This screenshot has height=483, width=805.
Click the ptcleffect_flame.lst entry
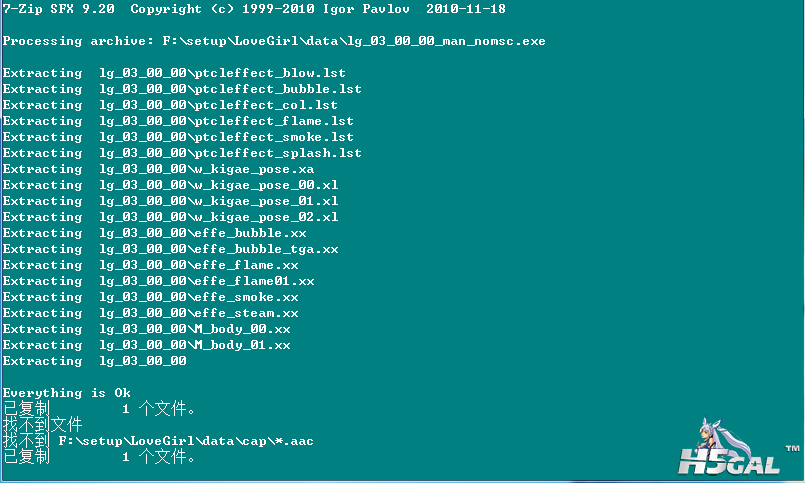tap(178, 121)
